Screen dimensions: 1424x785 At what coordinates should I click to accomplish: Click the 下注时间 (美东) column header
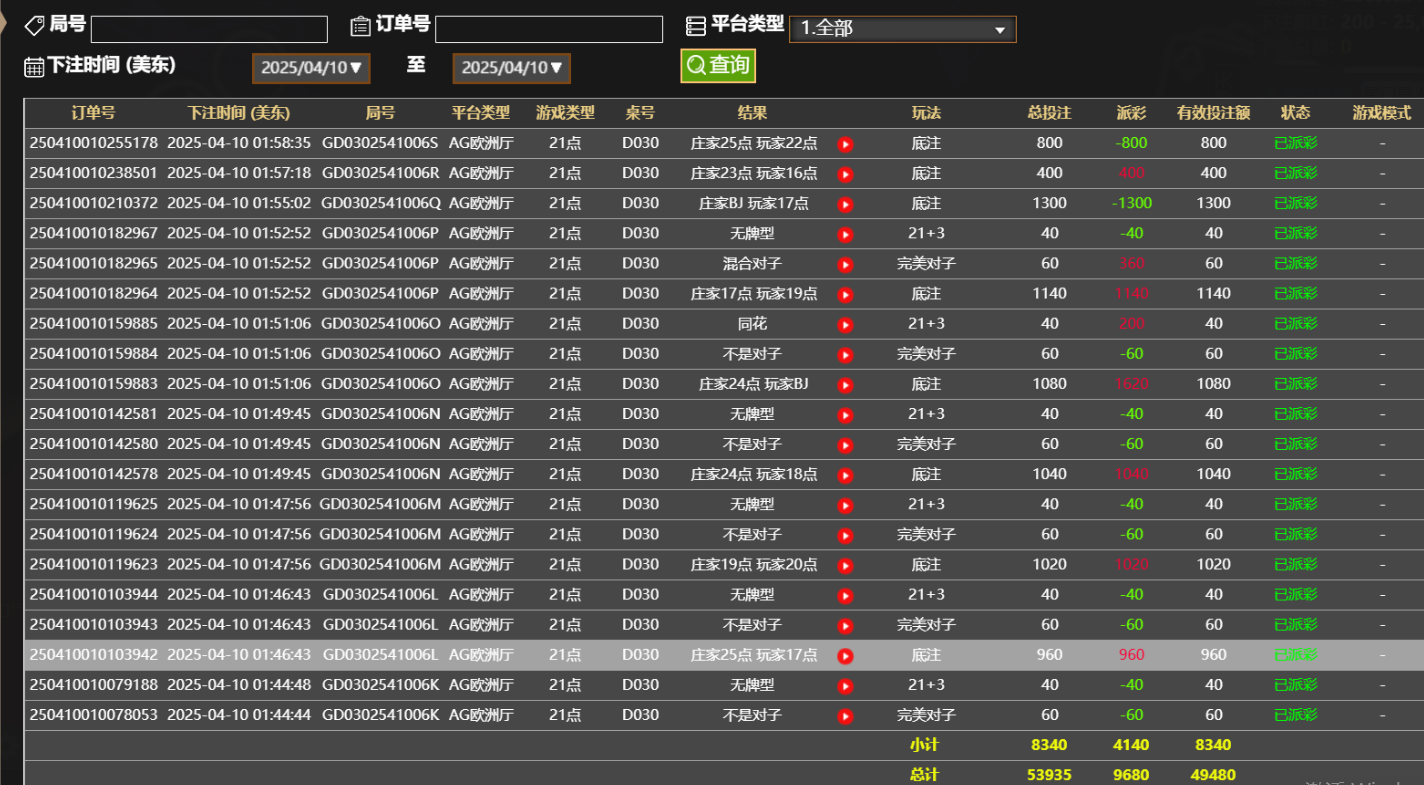239,113
